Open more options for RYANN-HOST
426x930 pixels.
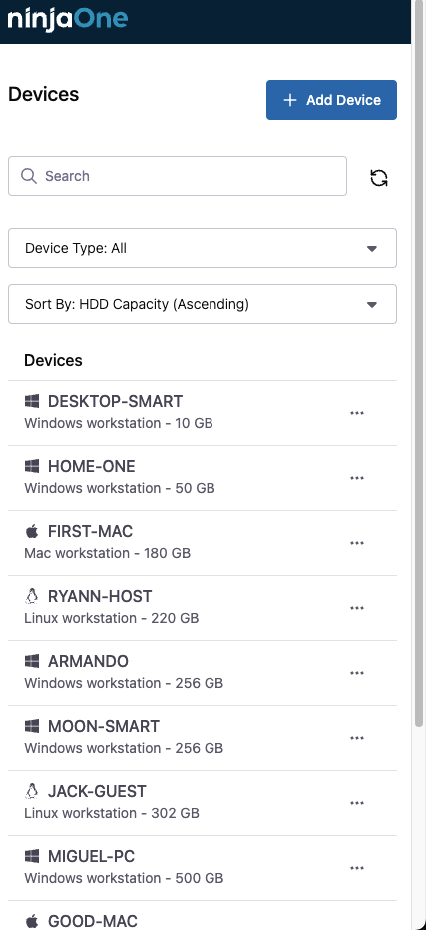[357, 608]
